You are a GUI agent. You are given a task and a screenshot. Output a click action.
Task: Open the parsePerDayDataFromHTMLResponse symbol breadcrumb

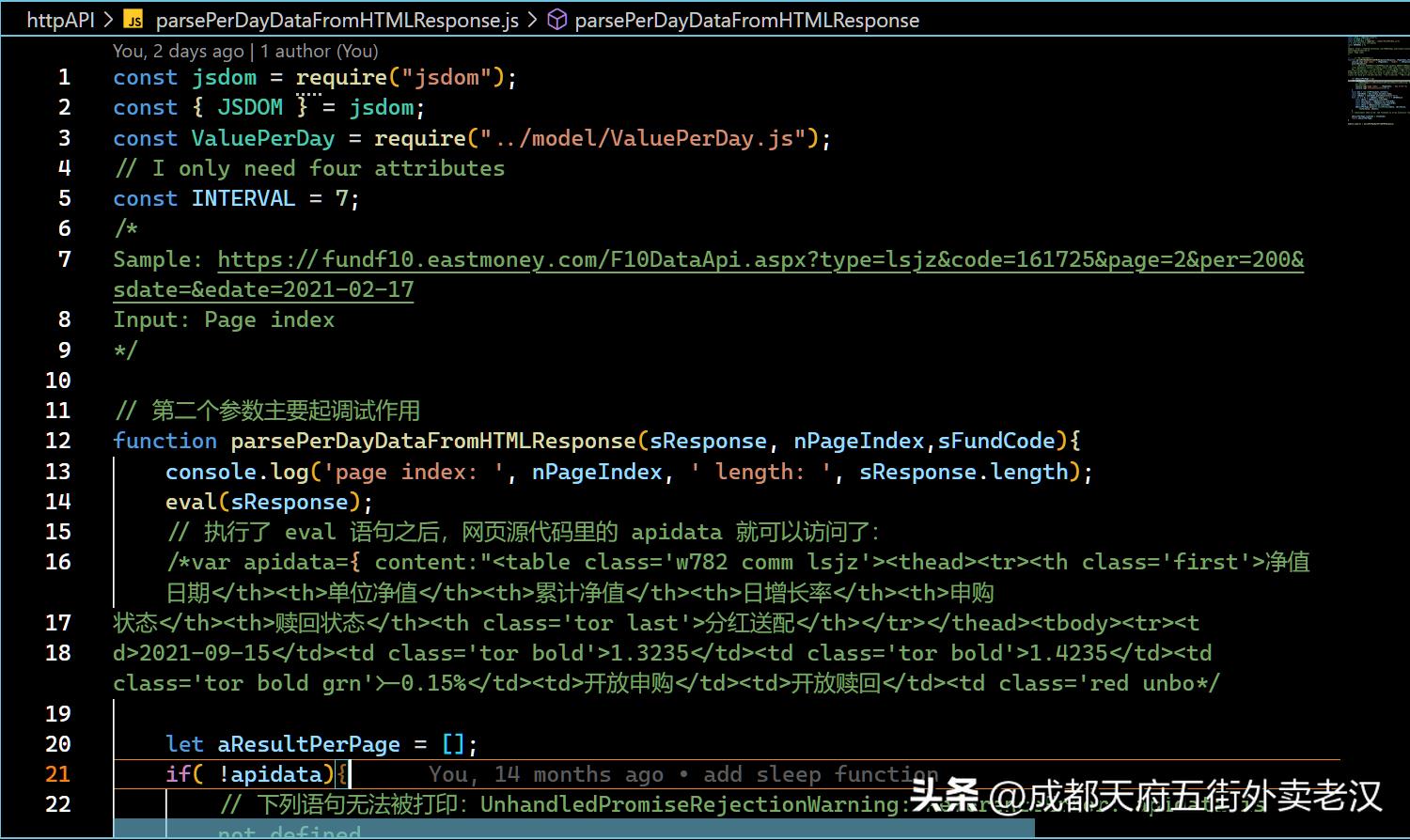point(747,20)
